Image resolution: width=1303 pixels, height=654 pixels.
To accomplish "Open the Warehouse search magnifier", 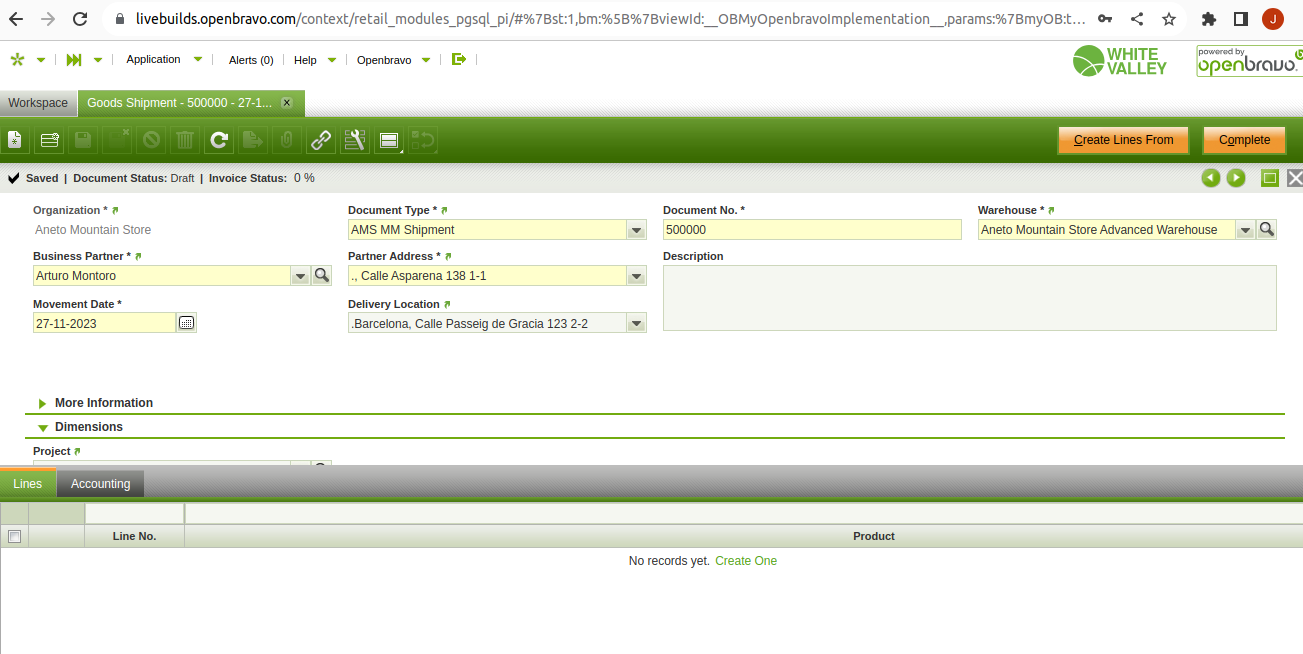I will tap(1267, 229).
